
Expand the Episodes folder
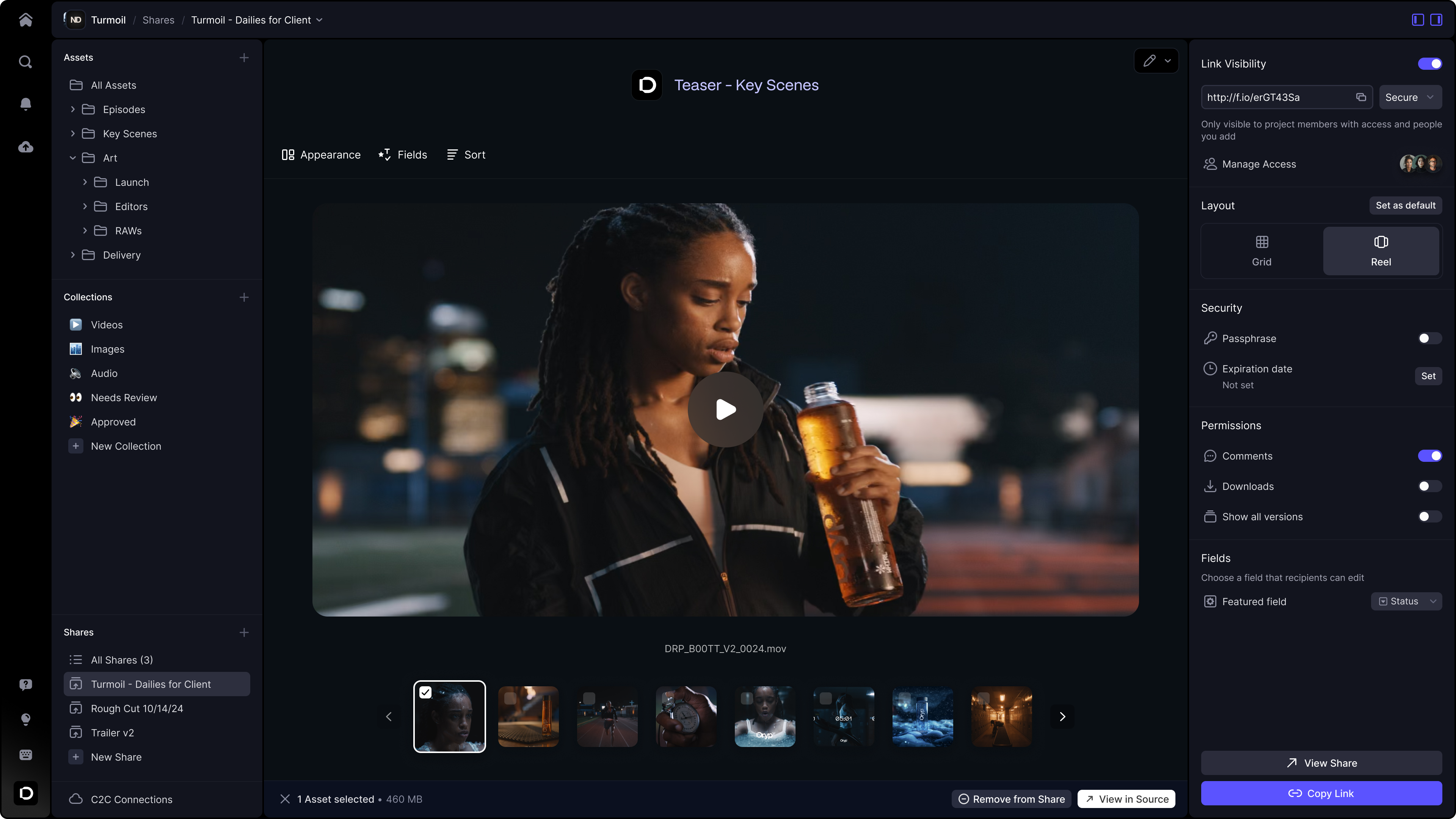pyautogui.click(x=72, y=110)
